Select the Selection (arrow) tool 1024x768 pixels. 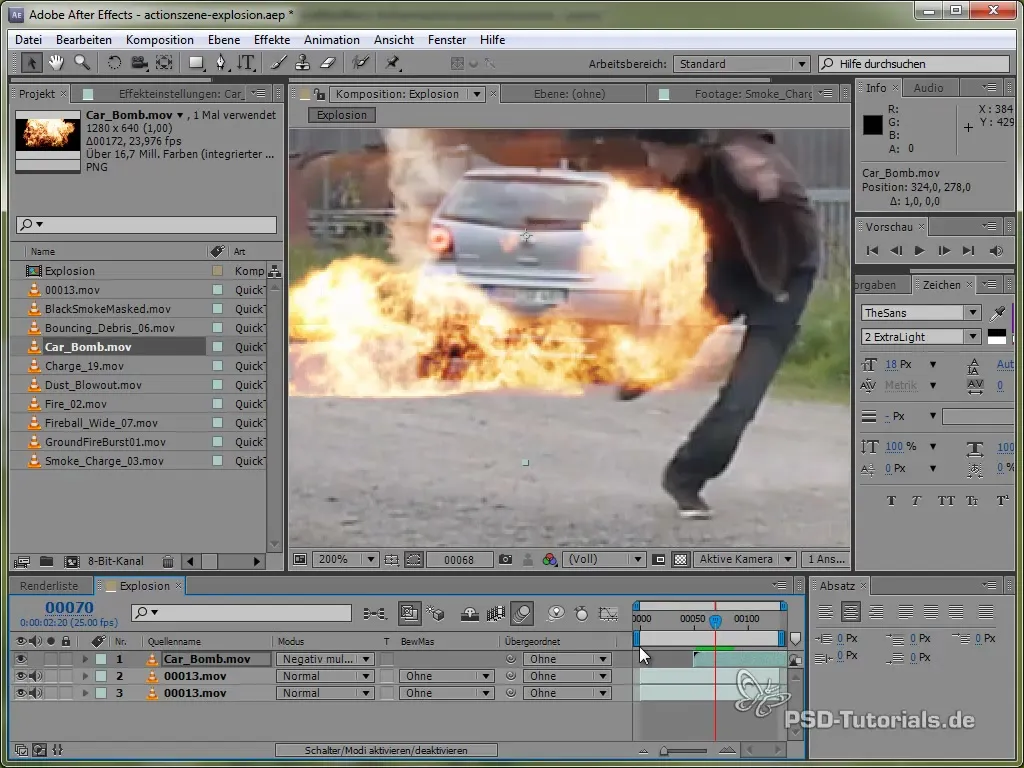coord(31,63)
